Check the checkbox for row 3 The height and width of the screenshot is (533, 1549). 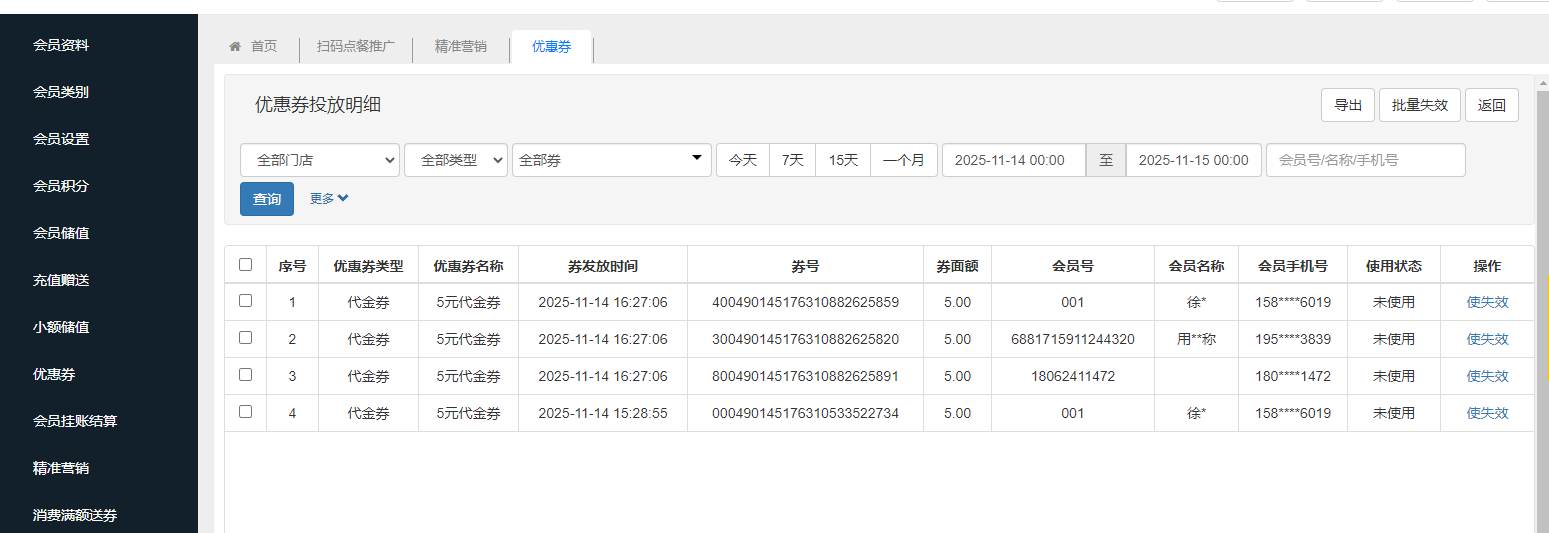click(246, 375)
